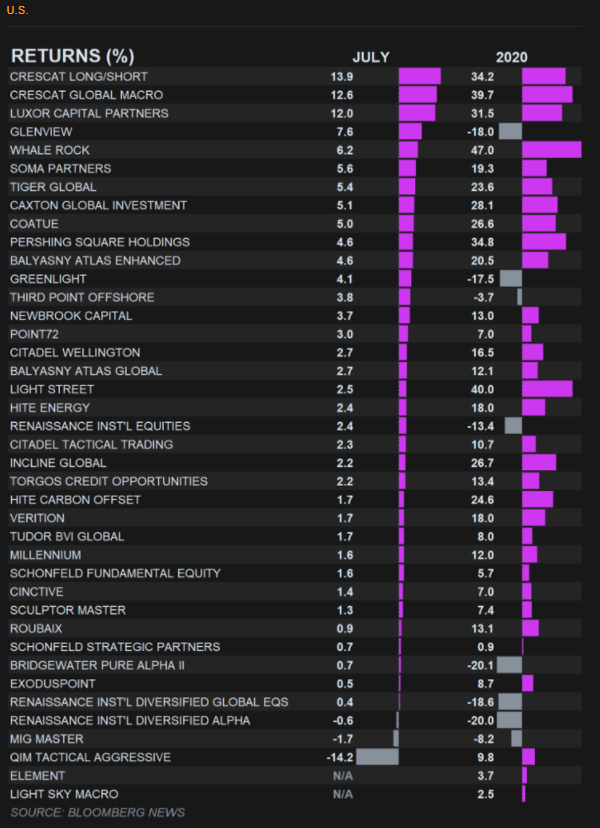600x828 pixels.
Task: Click the LIGHT SKY MACRO fund name
Action: click(x=64, y=794)
